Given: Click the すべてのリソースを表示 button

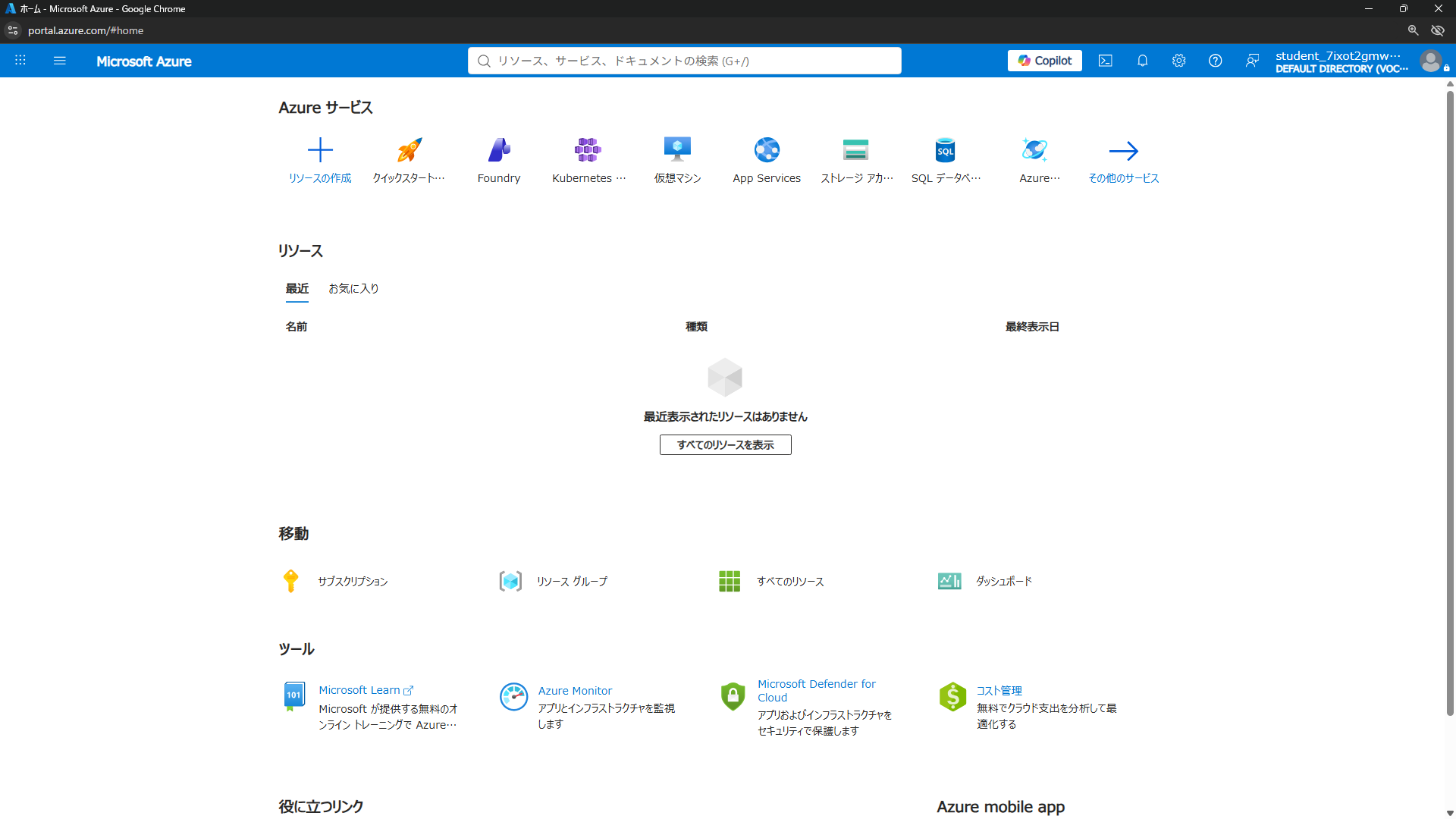Looking at the screenshot, I should [x=726, y=445].
